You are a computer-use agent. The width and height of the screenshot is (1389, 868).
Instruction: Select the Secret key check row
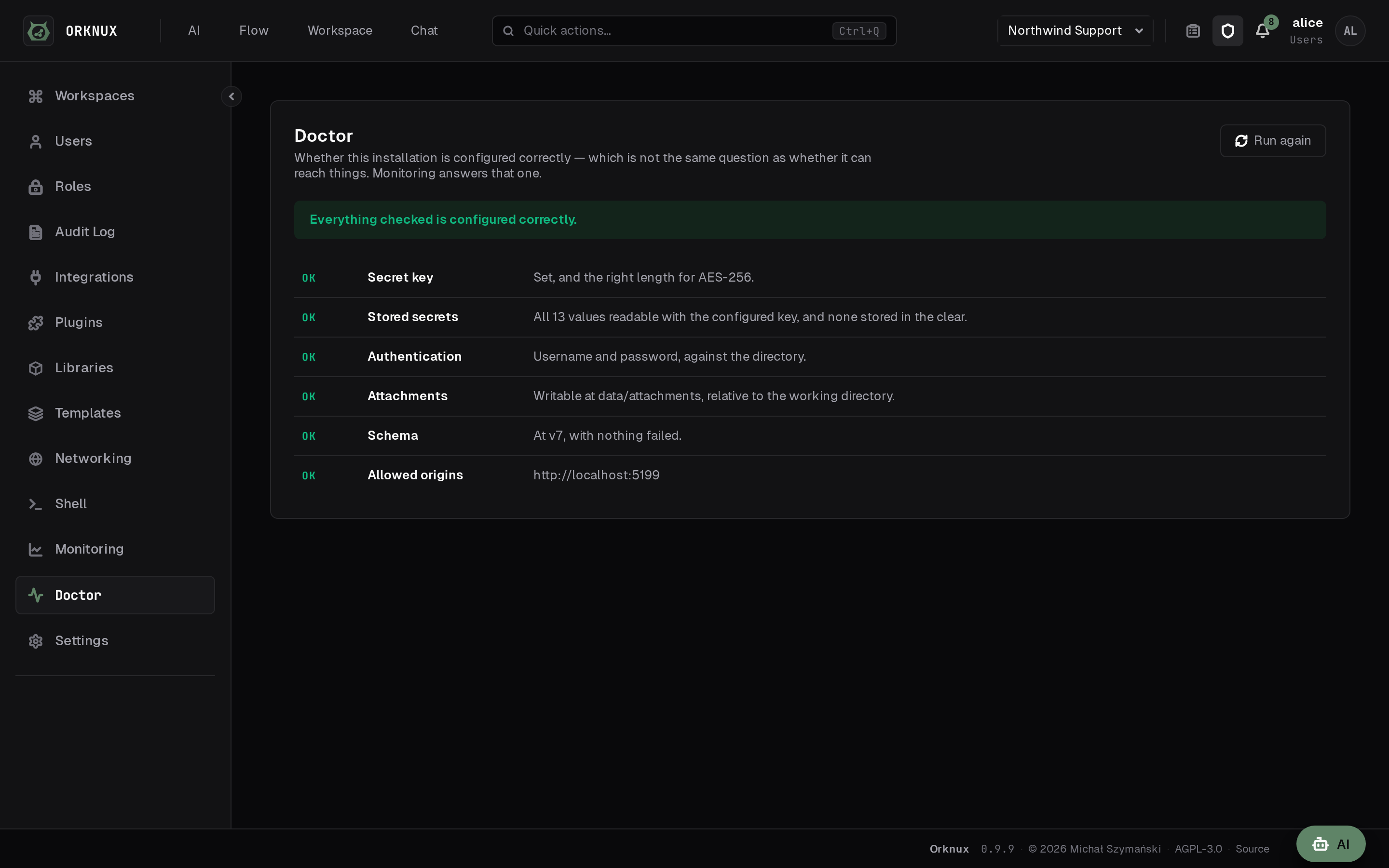[810, 278]
